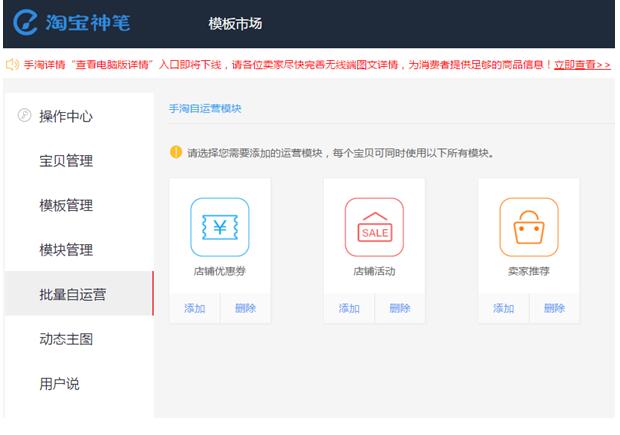
Task: Click the yellow info notice icon
Action: 176,153
